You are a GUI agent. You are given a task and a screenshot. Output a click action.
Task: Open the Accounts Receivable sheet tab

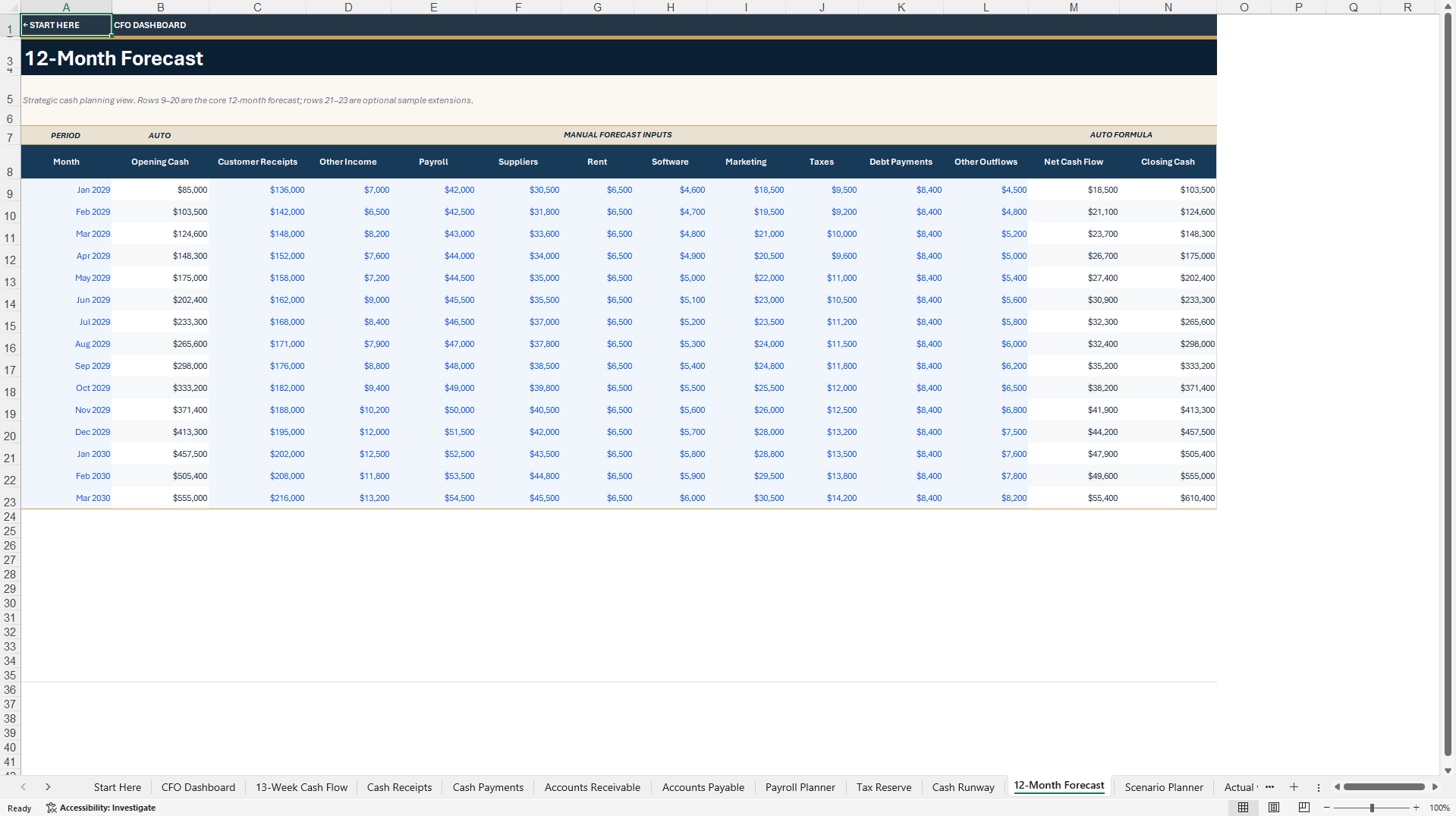[x=592, y=787]
